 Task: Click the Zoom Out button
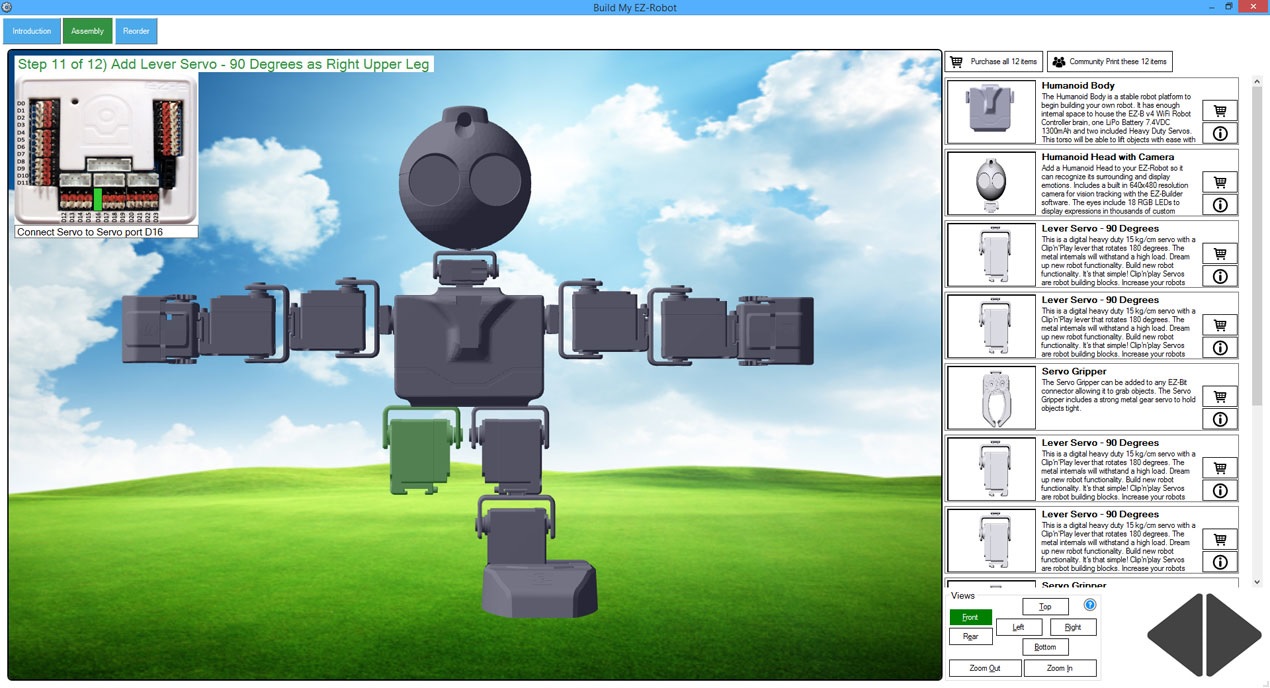984,667
